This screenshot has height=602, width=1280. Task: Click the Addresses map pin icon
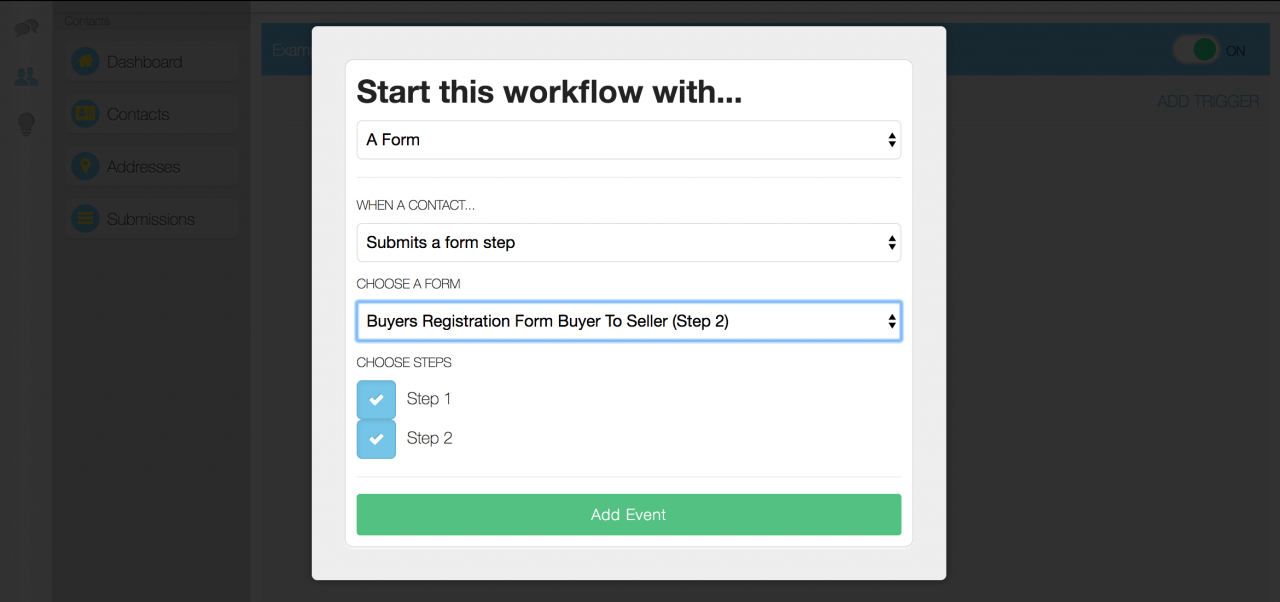point(84,166)
